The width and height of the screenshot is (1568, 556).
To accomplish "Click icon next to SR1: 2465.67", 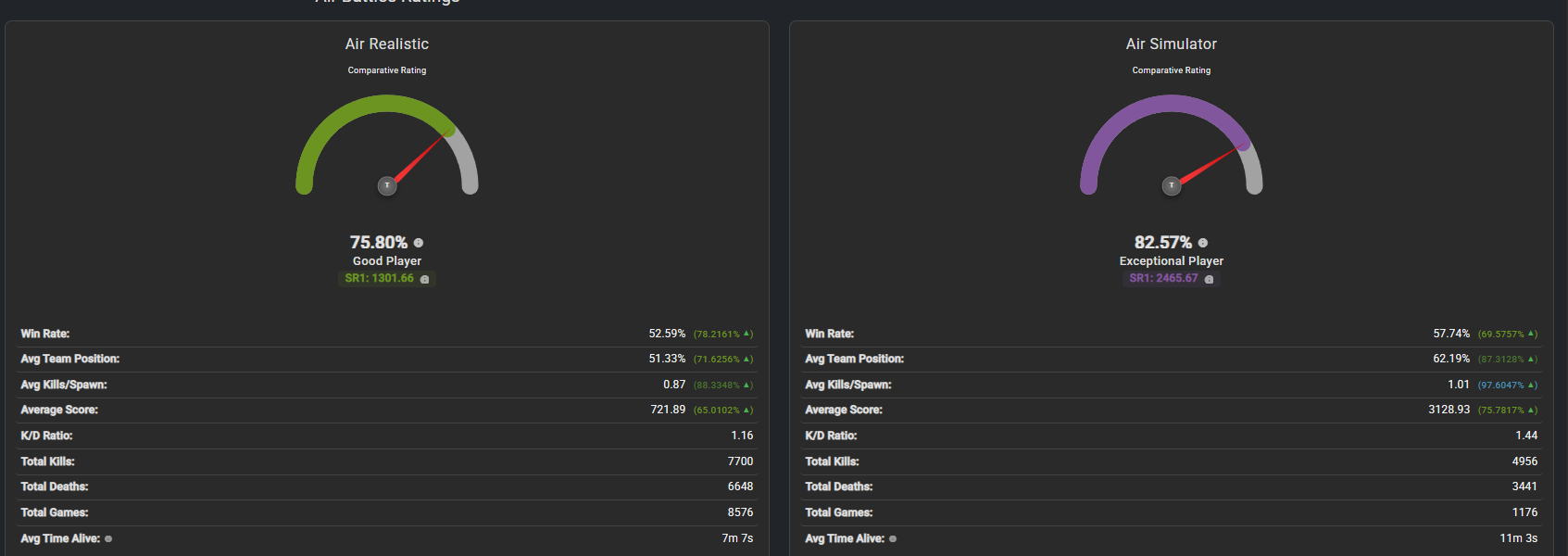I will pyautogui.click(x=1209, y=279).
